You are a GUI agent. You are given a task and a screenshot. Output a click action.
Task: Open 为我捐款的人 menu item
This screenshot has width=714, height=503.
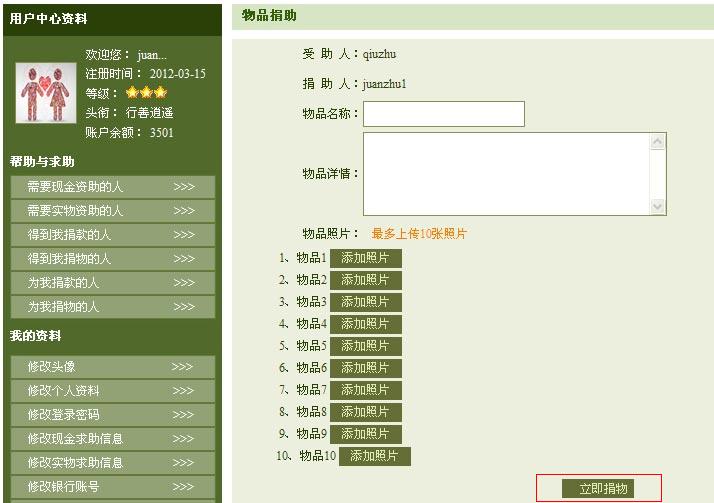point(112,283)
